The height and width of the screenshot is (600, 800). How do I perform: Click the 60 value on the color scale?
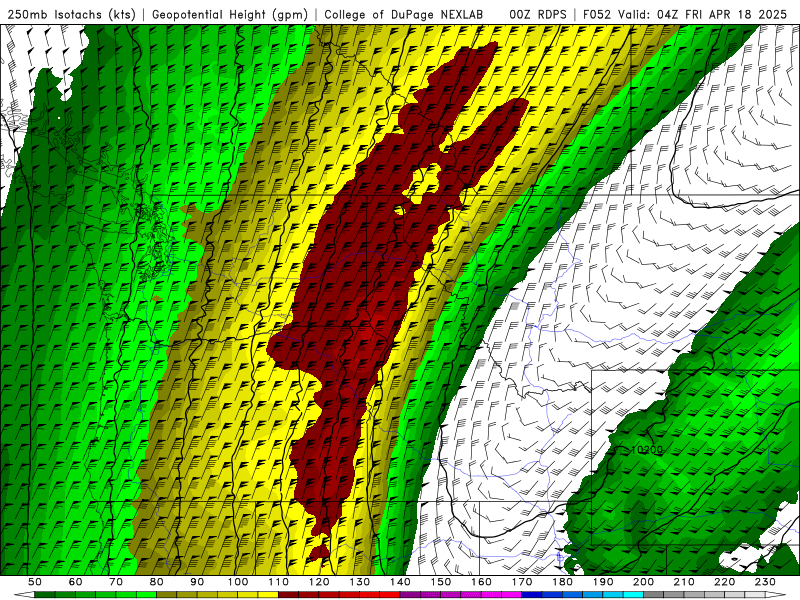[75, 582]
